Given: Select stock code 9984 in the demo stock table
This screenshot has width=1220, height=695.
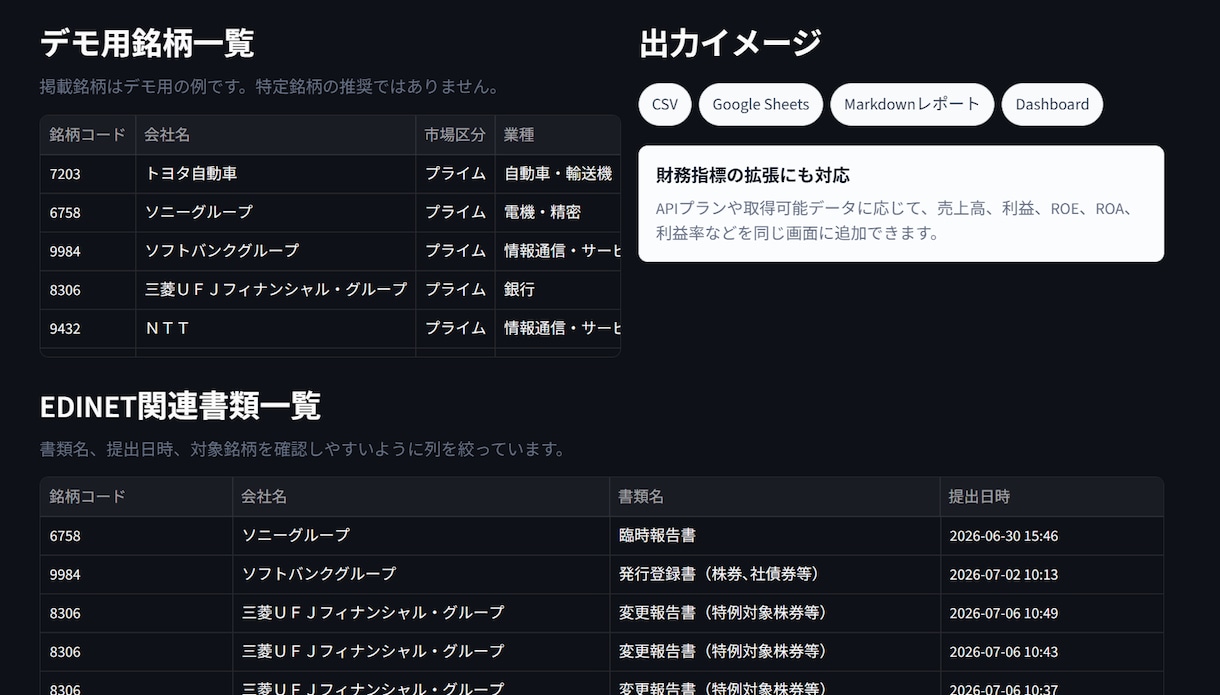Looking at the screenshot, I should 88,250.
